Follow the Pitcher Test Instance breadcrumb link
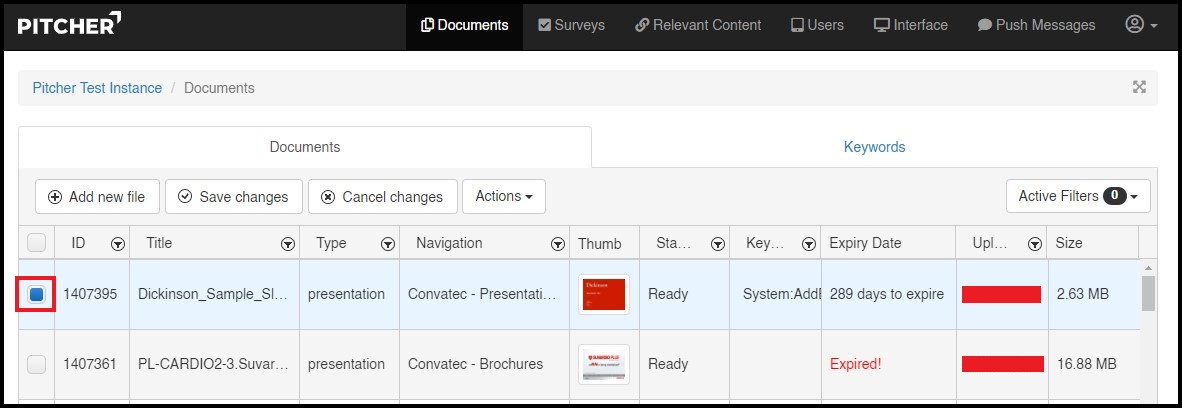 97,88
